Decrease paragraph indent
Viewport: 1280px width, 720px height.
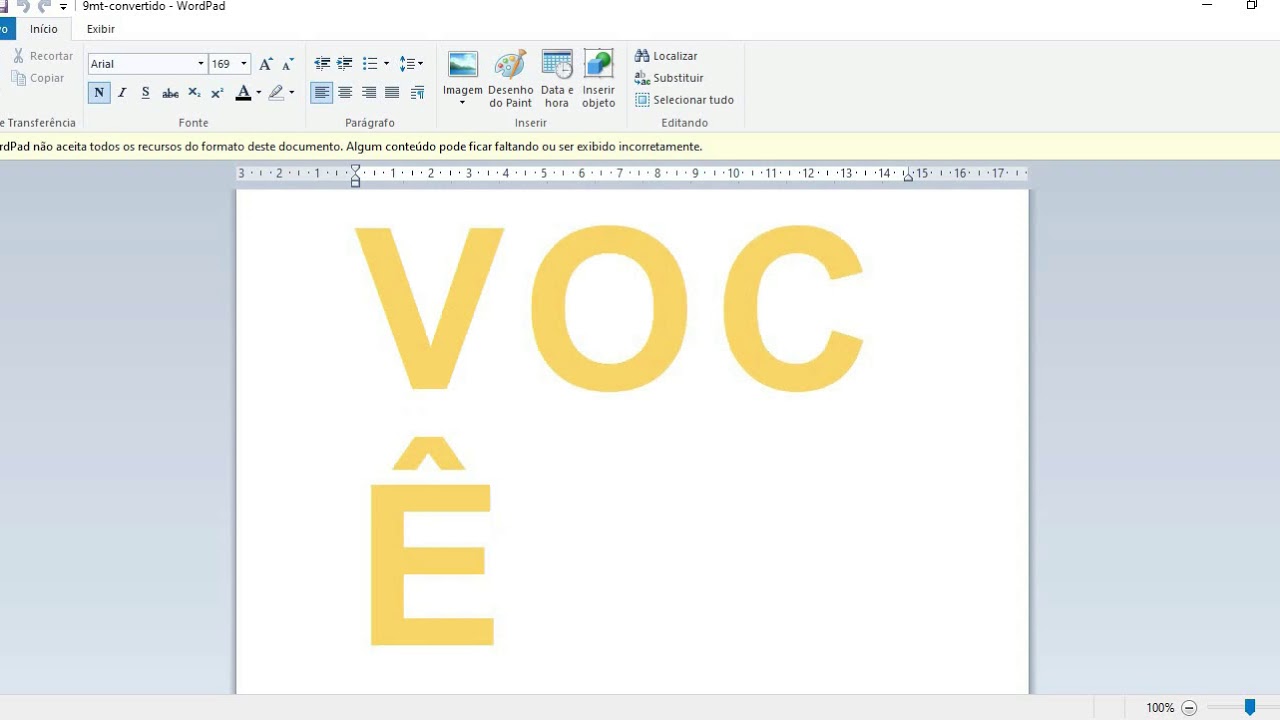click(322, 64)
